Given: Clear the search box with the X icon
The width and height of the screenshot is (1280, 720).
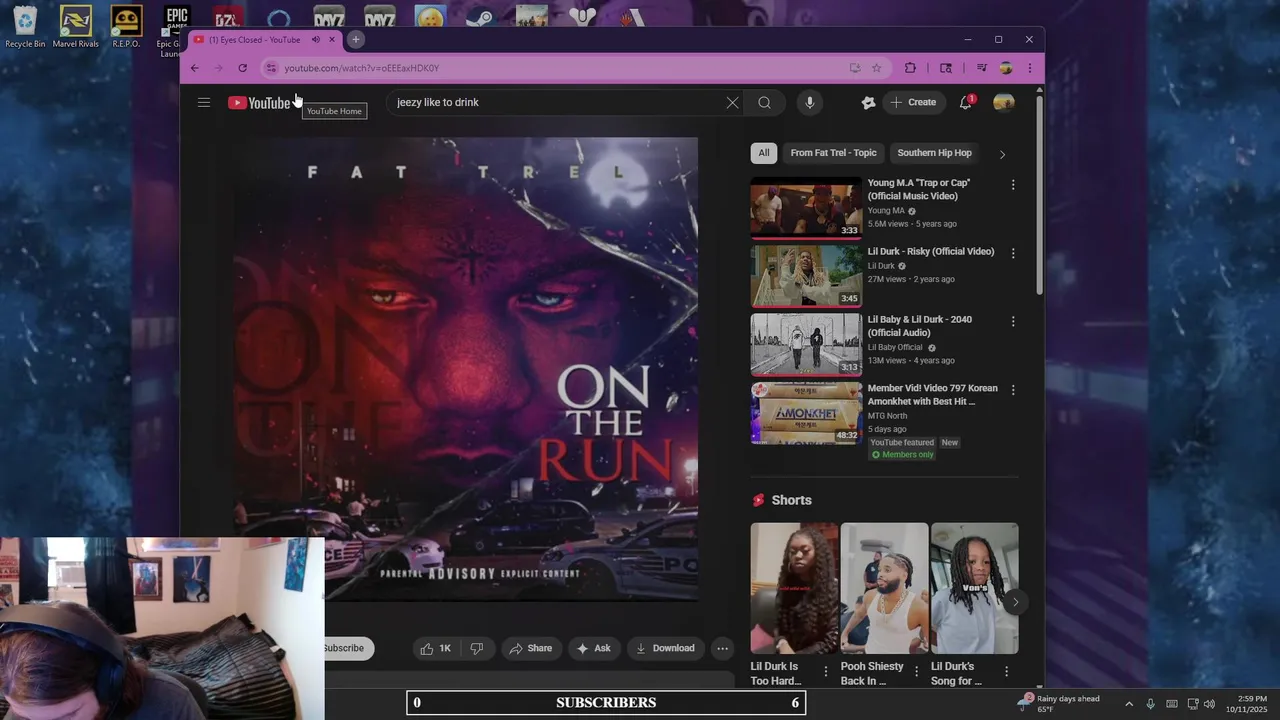Looking at the screenshot, I should point(732,102).
